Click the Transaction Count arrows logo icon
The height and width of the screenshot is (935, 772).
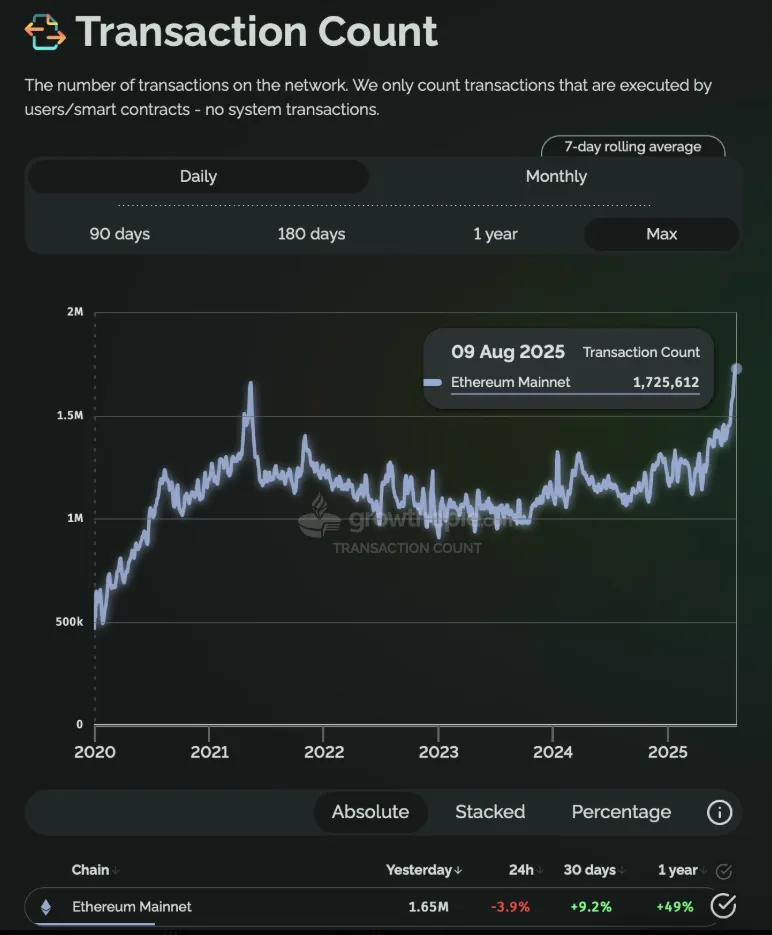(x=45, y=32)
